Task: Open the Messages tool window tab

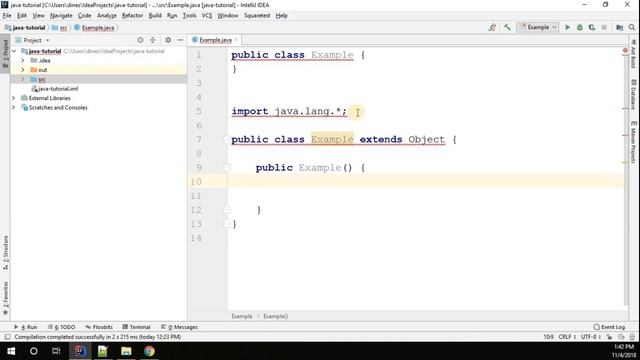Action: (179, 327)
